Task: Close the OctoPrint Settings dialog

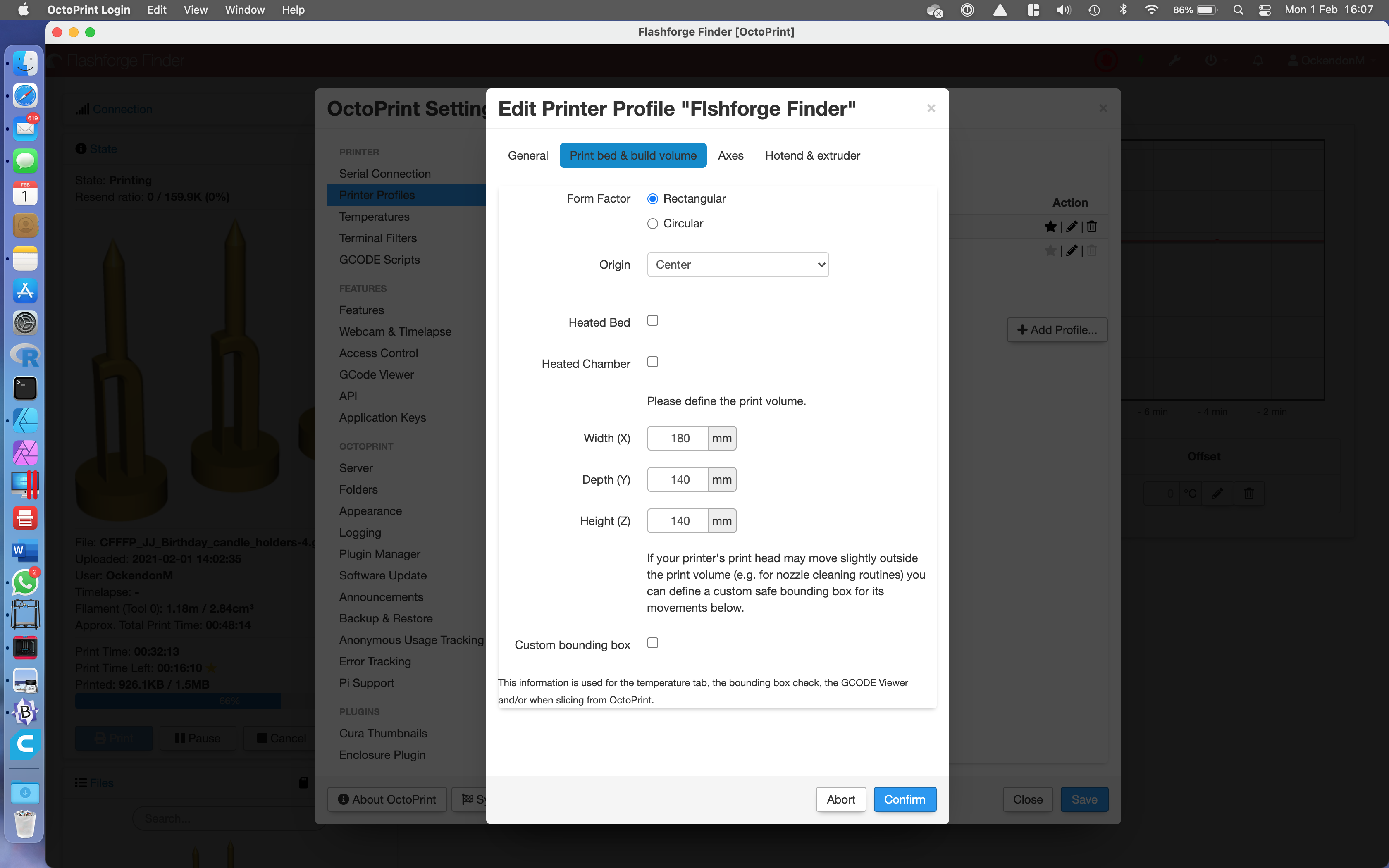Action: click(x=1103, y=108)
